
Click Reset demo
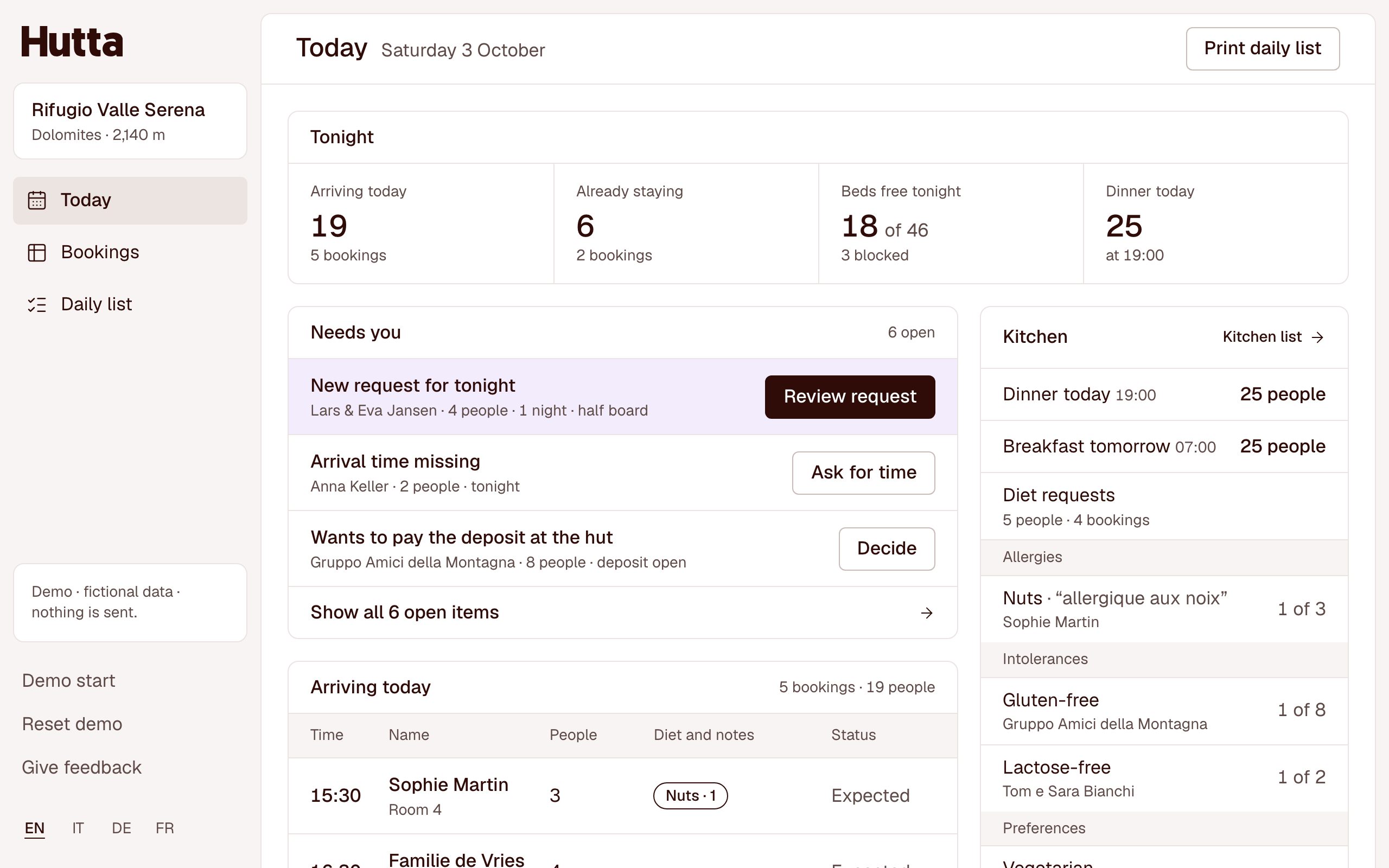(72, 724)
